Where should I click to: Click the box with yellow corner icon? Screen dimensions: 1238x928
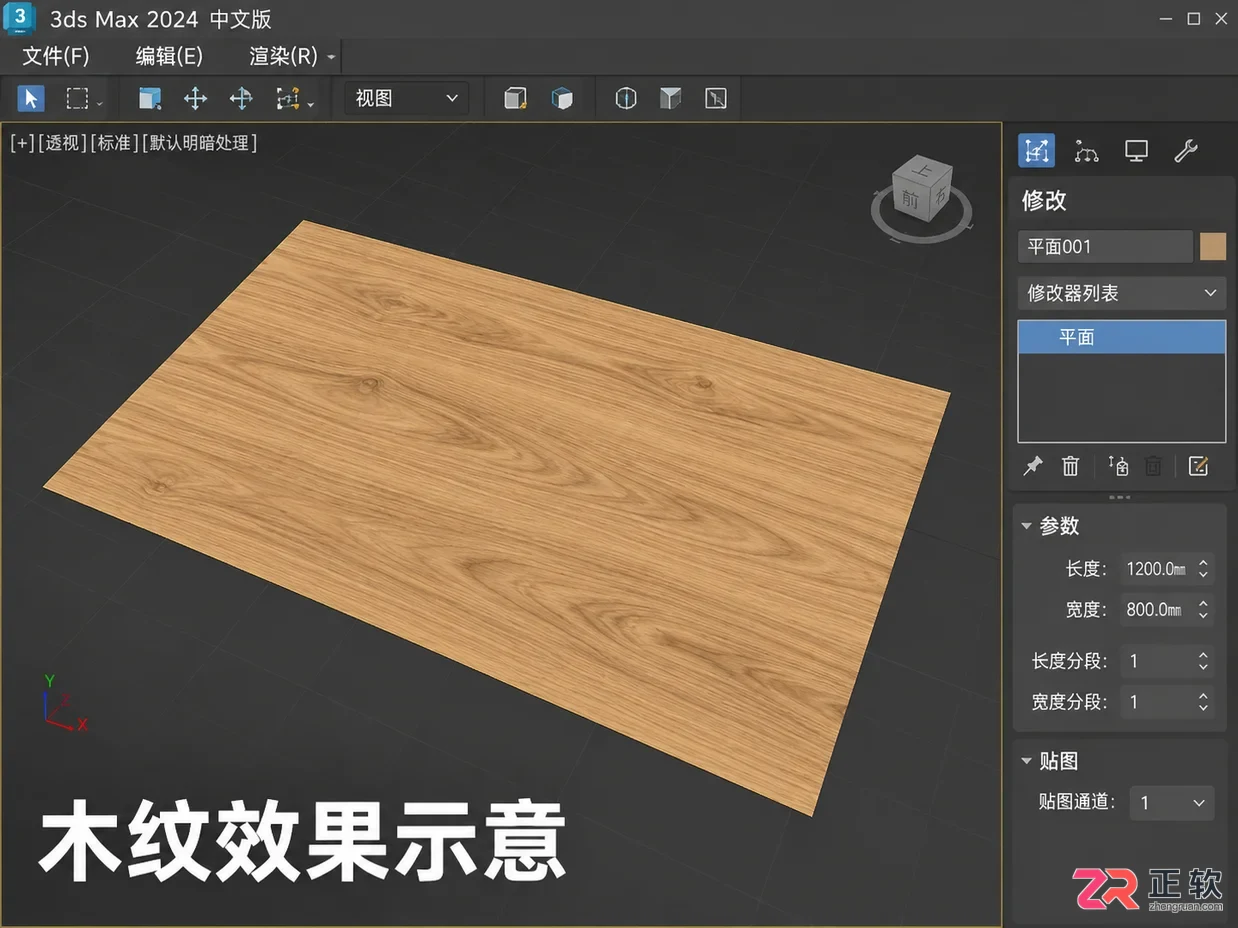(x=515, y=98)
